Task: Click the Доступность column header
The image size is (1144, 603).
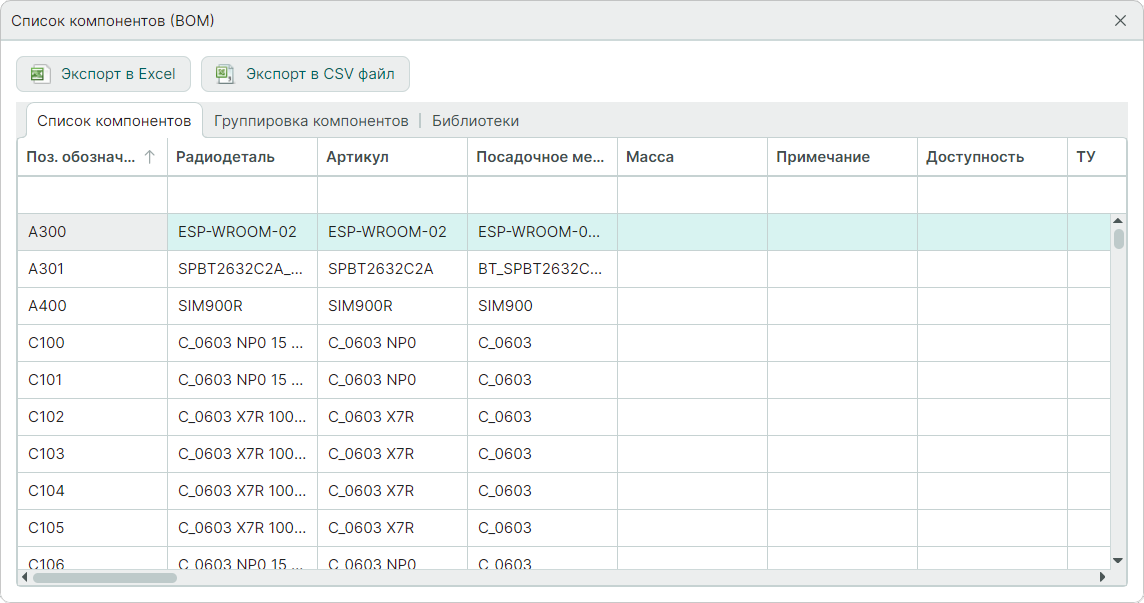Action: tap(992, 157)
